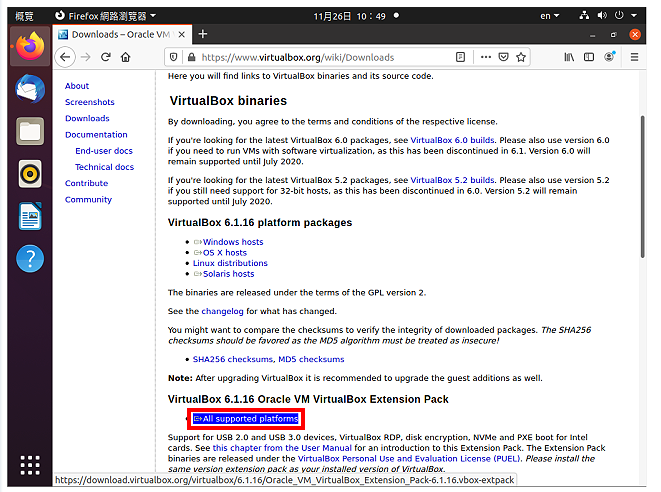Launch Rhythmbox from the dock

30,174
